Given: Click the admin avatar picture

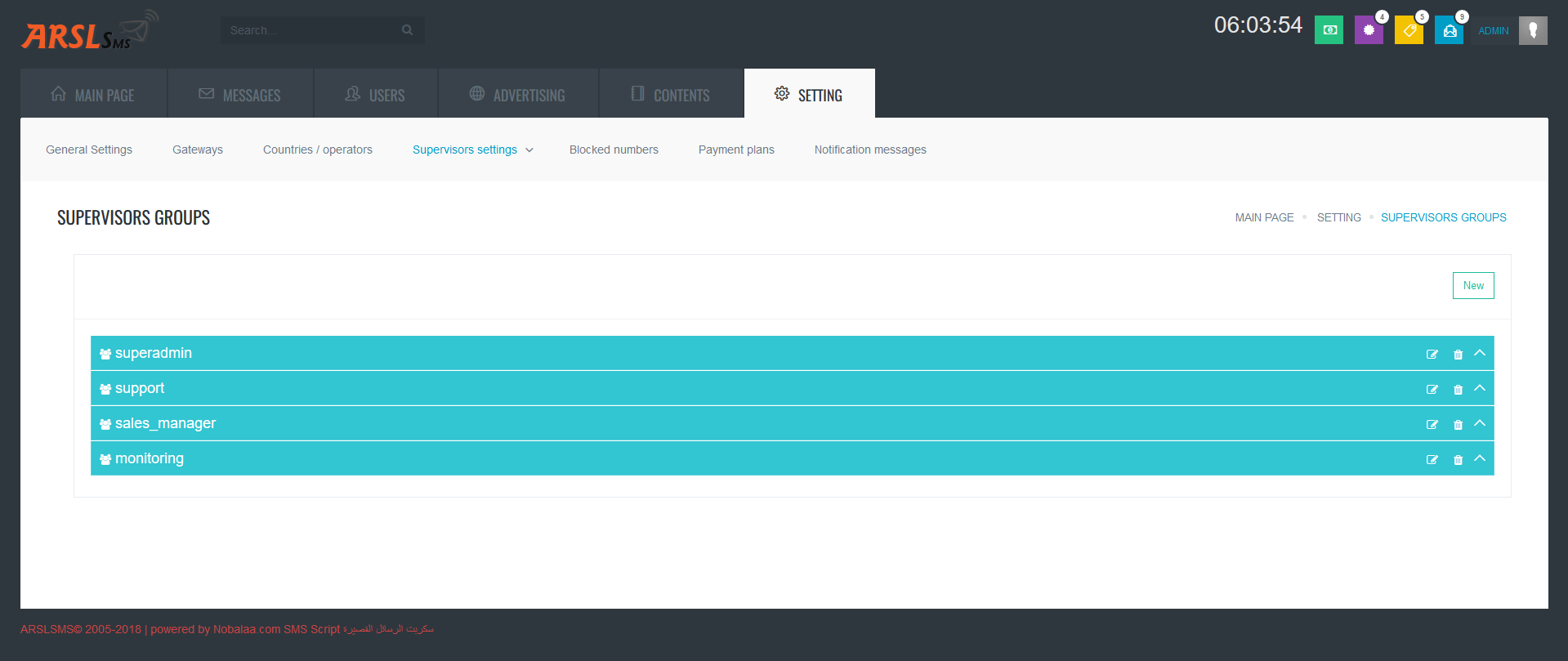Looking at the screenshot, I should pos(1533,30).
